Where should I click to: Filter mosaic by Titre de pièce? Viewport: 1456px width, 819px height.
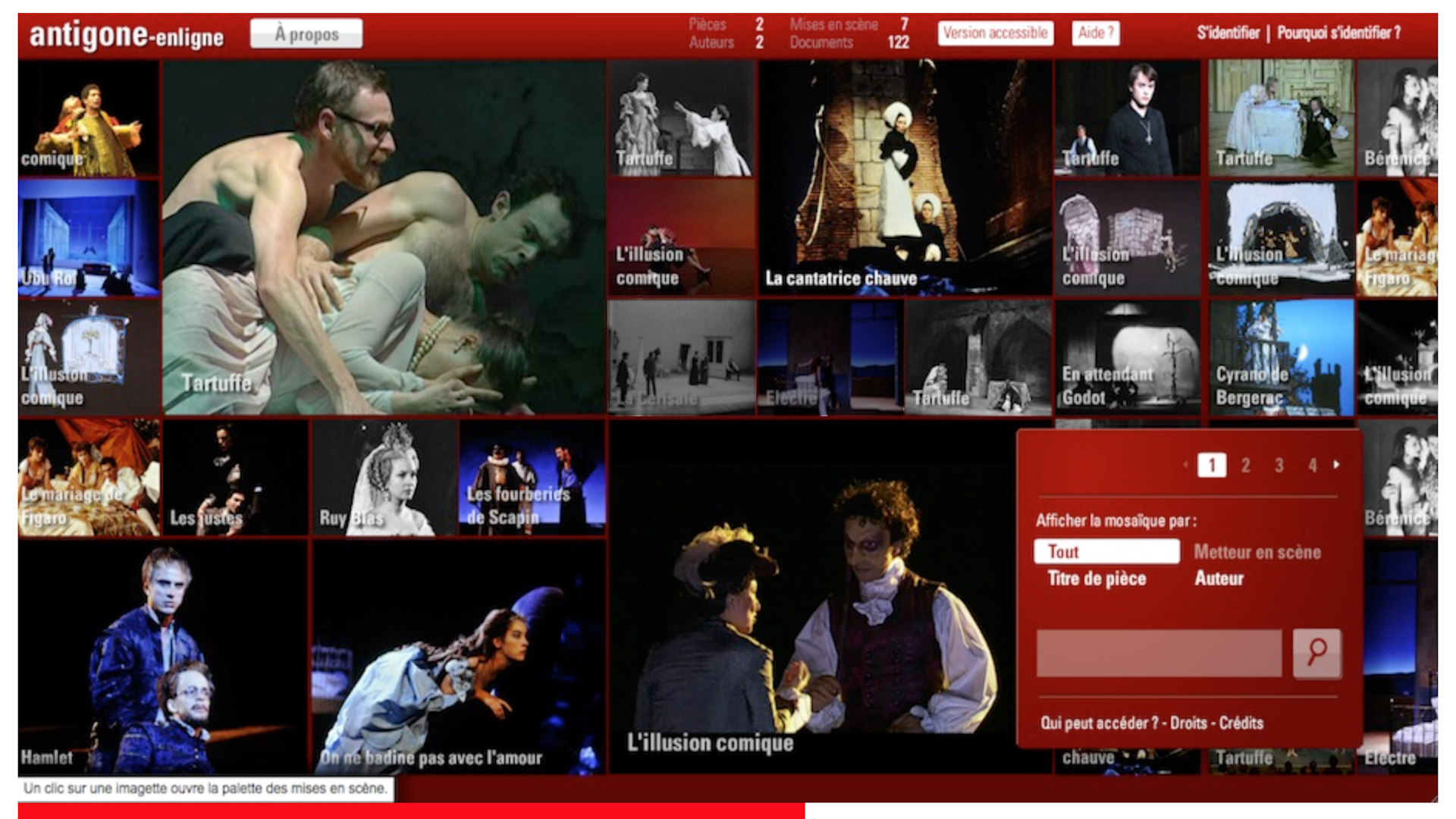1097,579
